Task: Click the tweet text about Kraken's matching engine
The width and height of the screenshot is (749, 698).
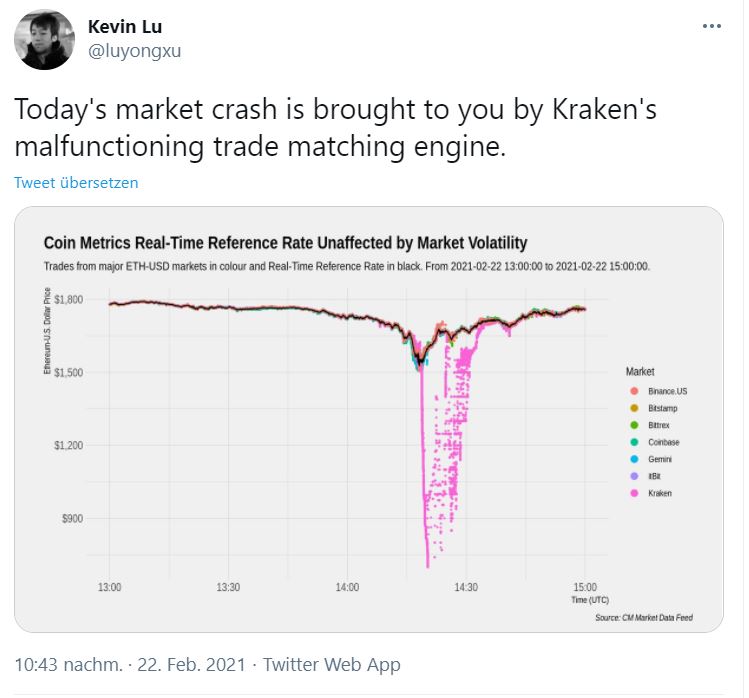Action: pyautogui.click(x=335, y=127)
